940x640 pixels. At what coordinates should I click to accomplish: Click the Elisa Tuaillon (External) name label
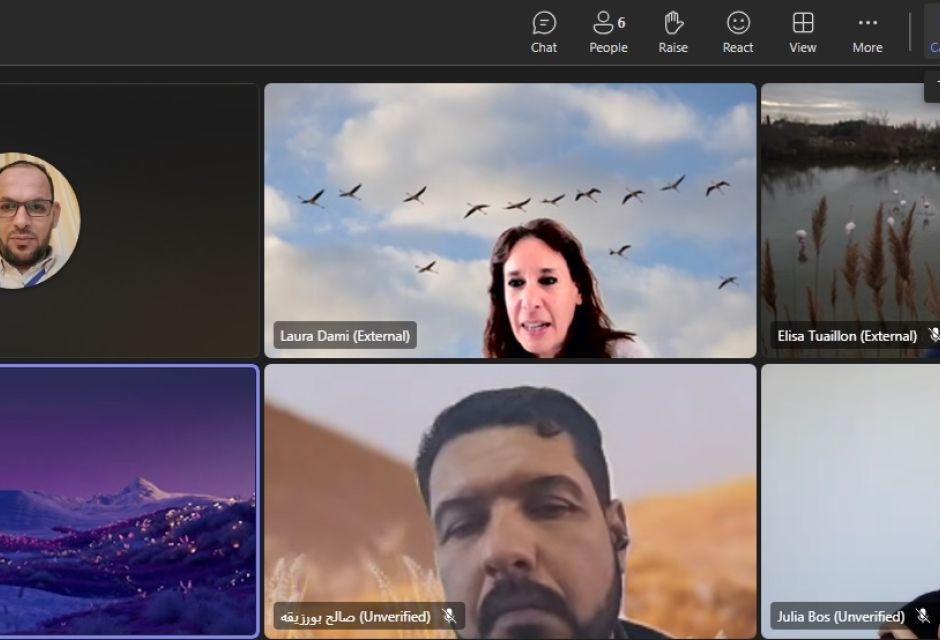(846, 336)
